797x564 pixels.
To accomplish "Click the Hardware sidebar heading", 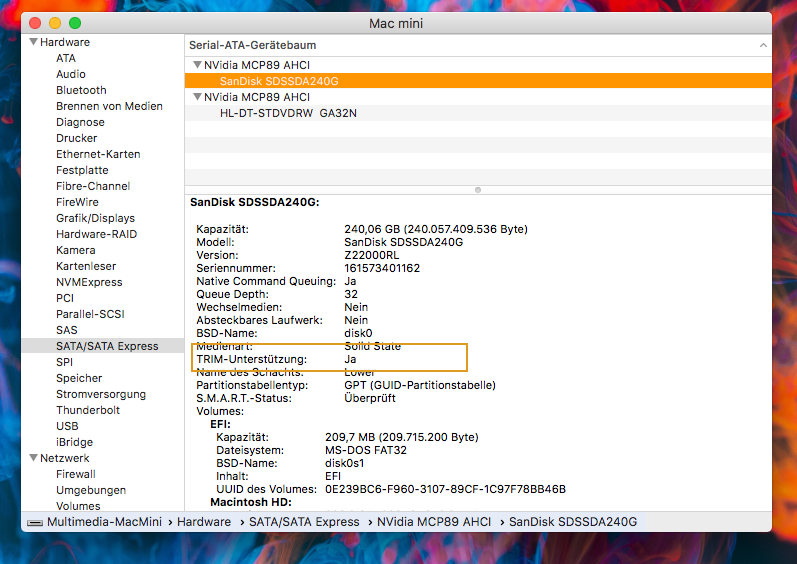I will tap(65, 42).
